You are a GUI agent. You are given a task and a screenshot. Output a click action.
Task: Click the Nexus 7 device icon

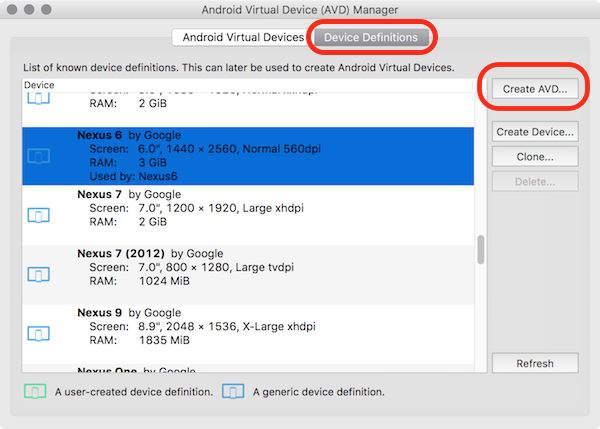coord(39,215)
